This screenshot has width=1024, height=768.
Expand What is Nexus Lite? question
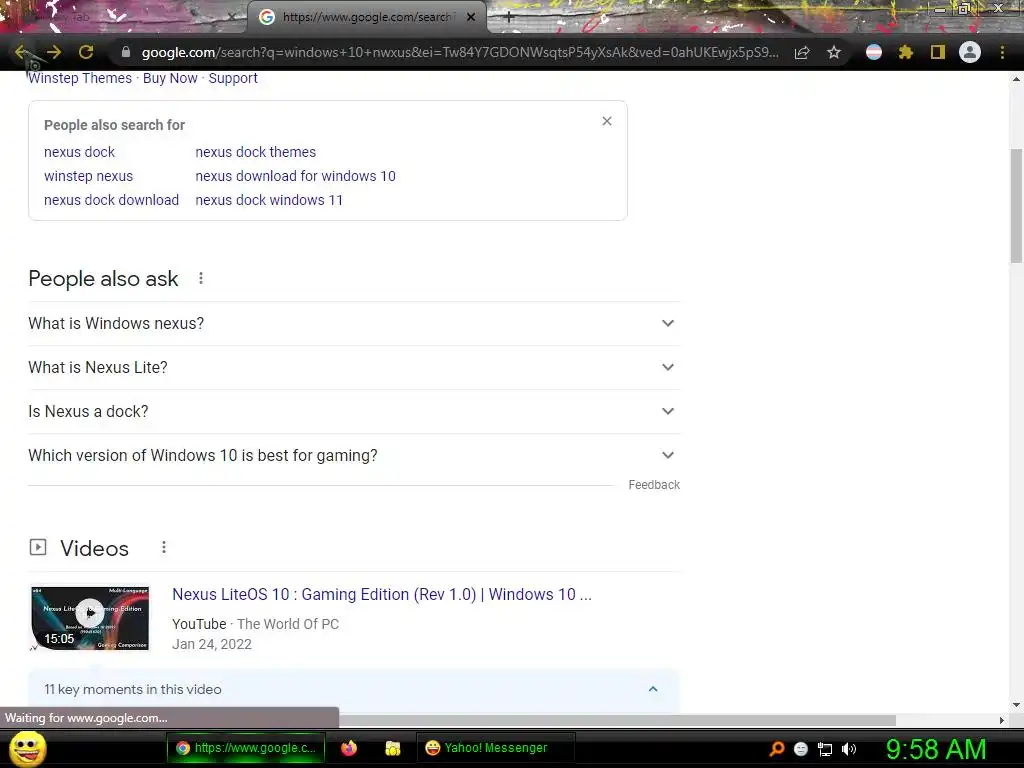354,368
